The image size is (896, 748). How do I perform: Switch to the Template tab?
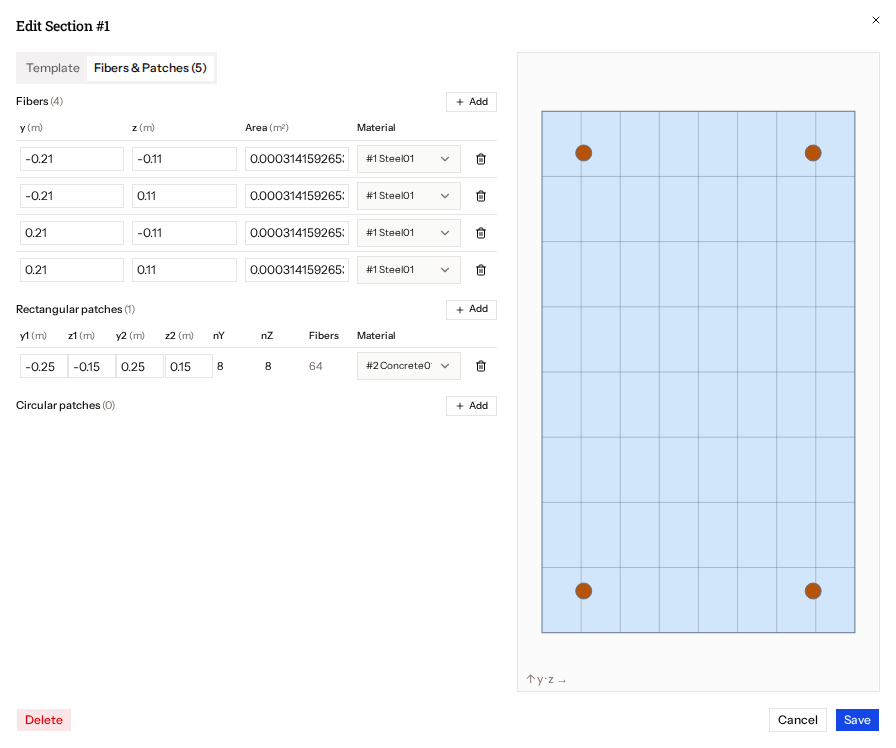pyautogui.click(x=53, y=68)
